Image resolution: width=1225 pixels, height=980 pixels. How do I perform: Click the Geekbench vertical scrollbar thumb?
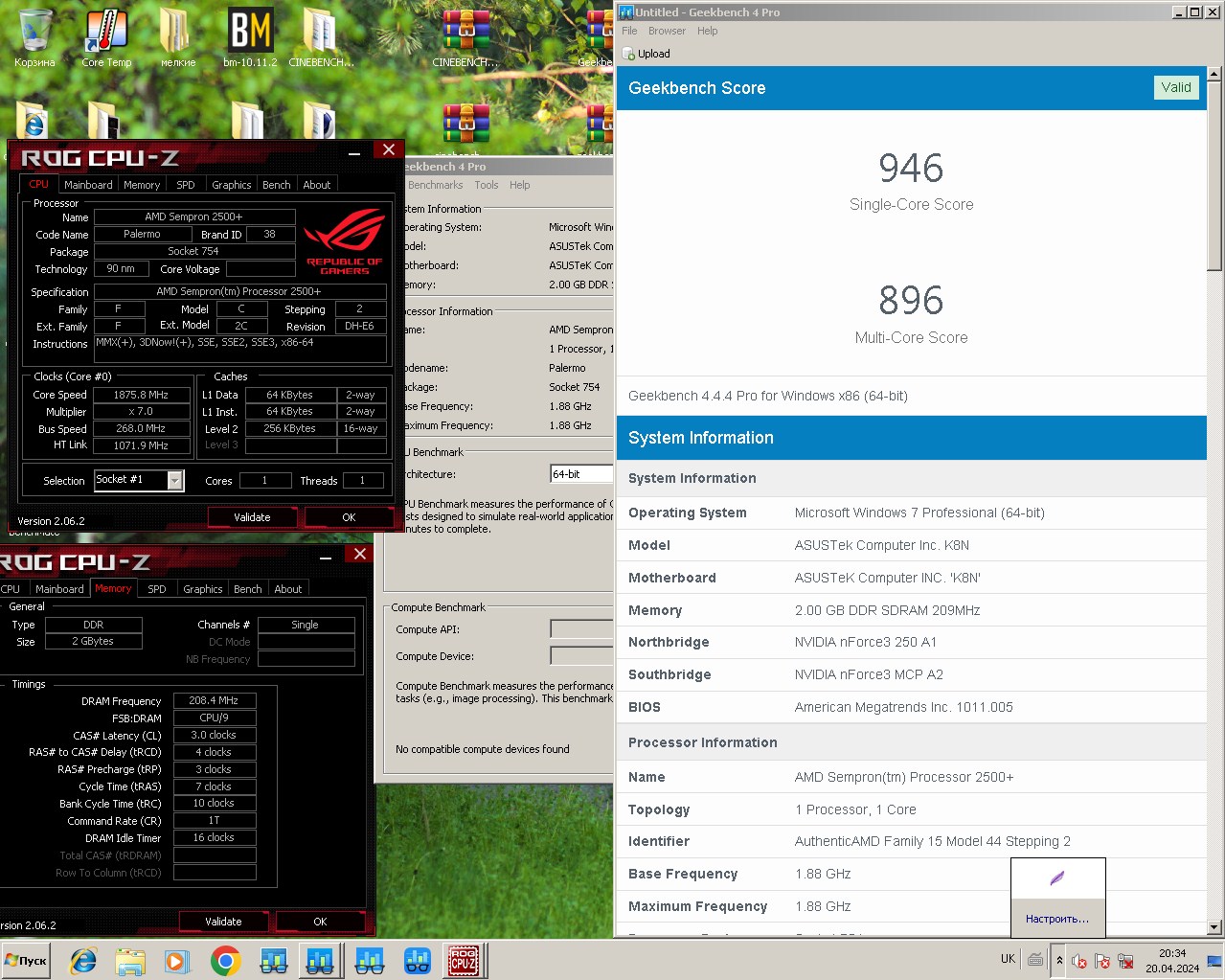point(1214,175)
